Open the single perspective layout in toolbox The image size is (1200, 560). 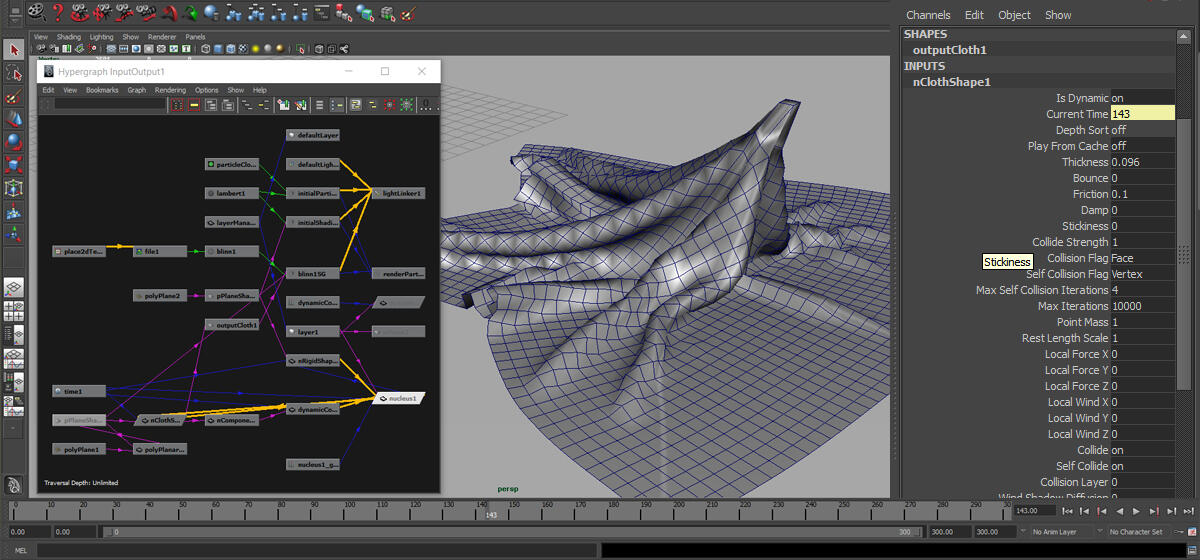(14, 288)
